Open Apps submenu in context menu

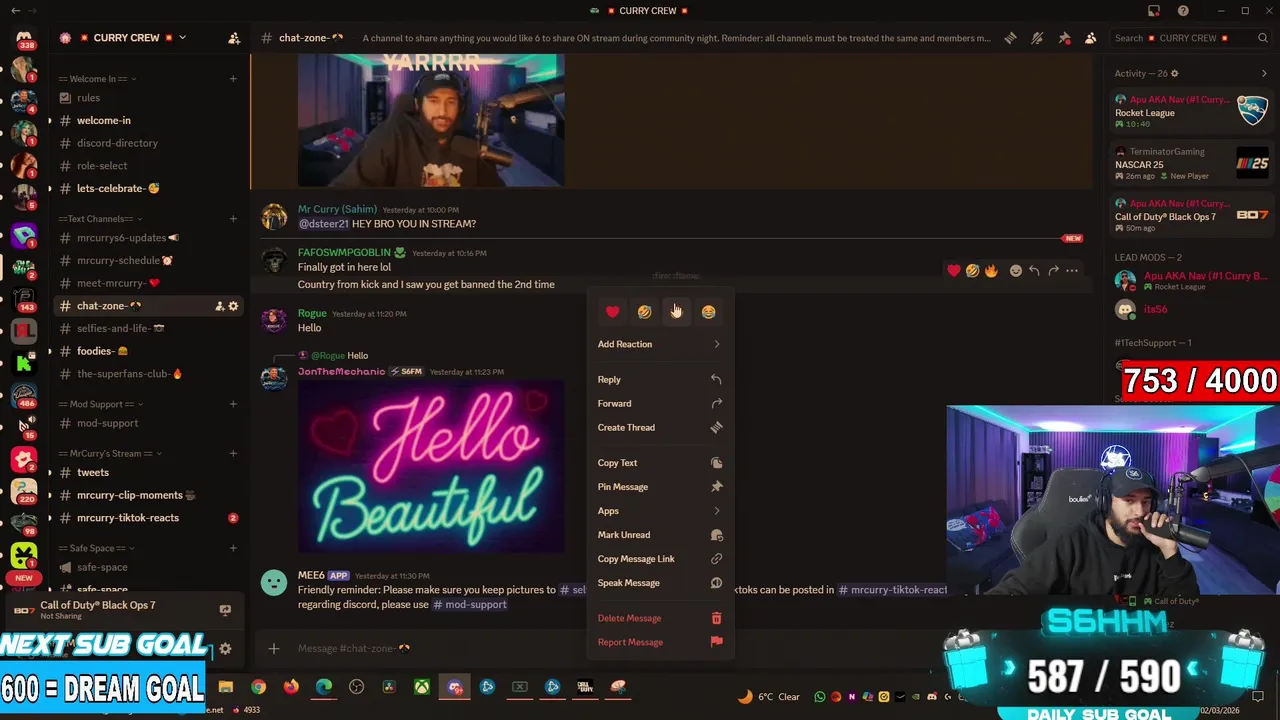coord(660,511)
